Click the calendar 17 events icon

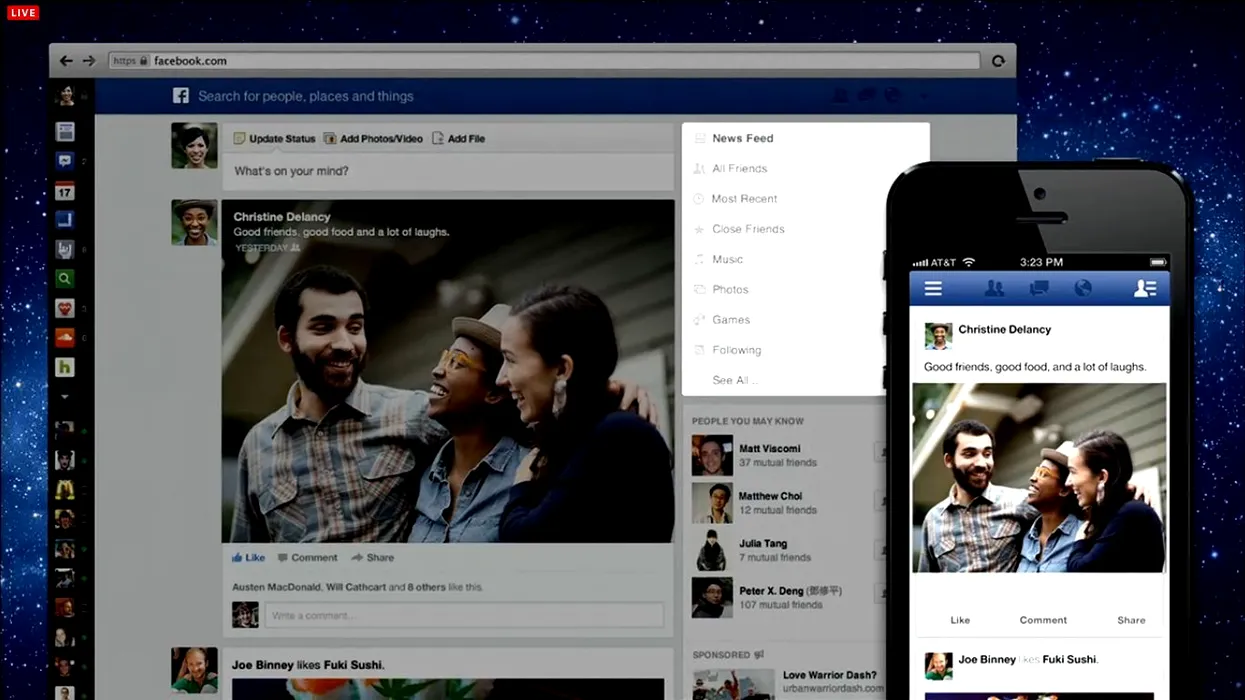coord(65,191)
